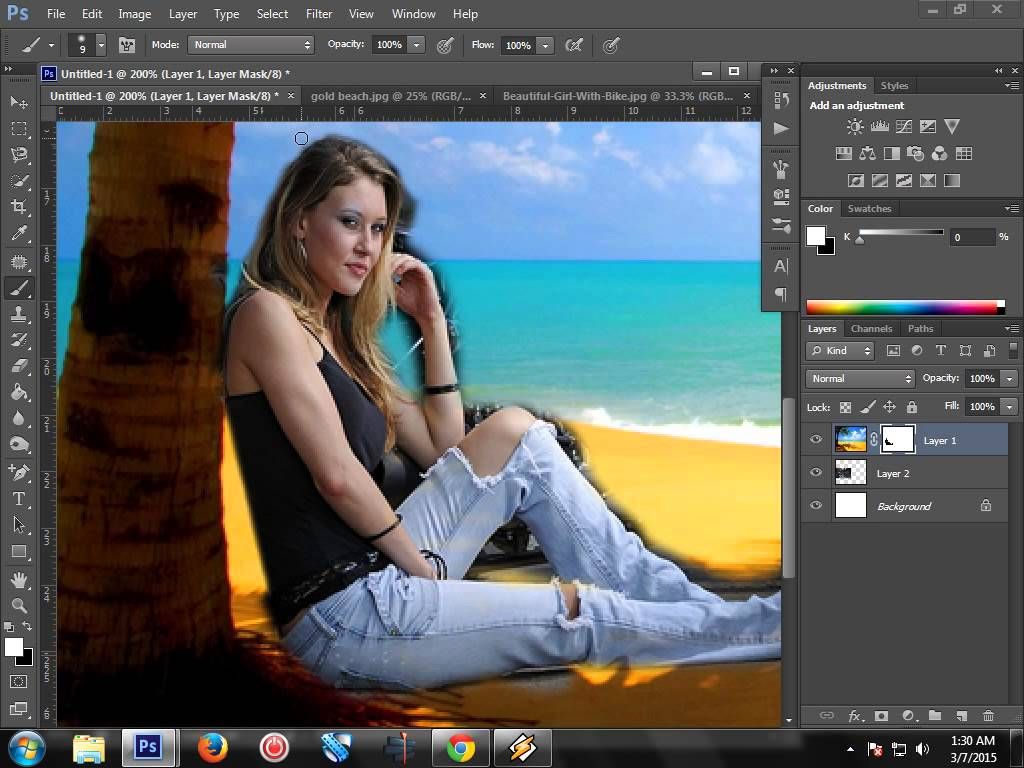Open the Windows Start menu

(x=26, y=747)
